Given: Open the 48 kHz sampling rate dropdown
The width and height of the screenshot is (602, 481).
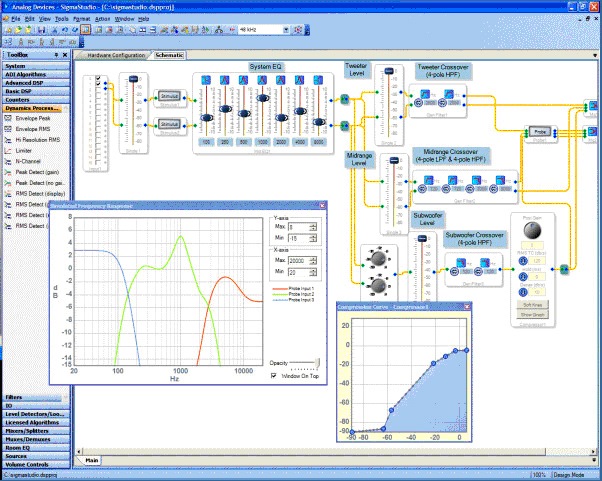Looking at the screenshot, I should point(286,30).
